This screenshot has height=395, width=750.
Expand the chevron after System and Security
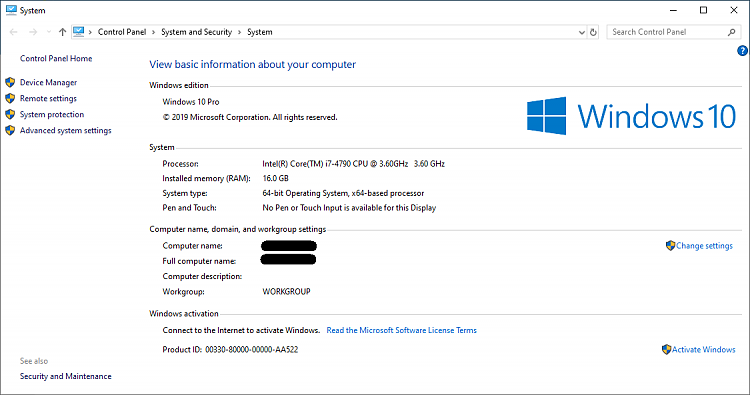[239, 32]
